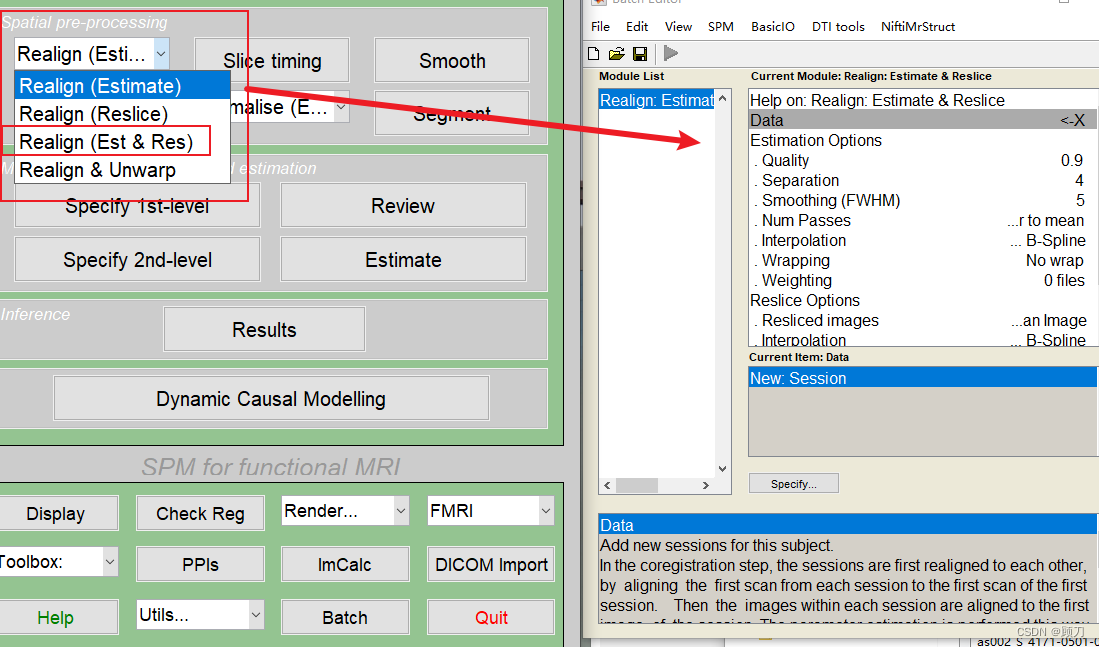Click the Save Batch floppy disk icon

(639, 53)
